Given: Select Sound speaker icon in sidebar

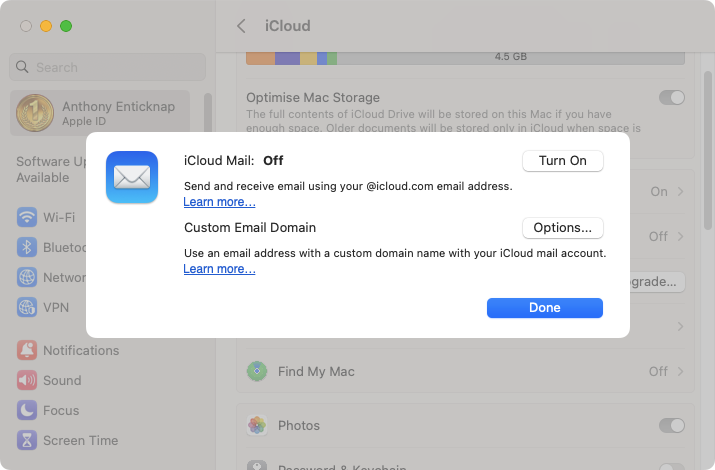Looking at the screenshot, I should click(x=27, y=380).
